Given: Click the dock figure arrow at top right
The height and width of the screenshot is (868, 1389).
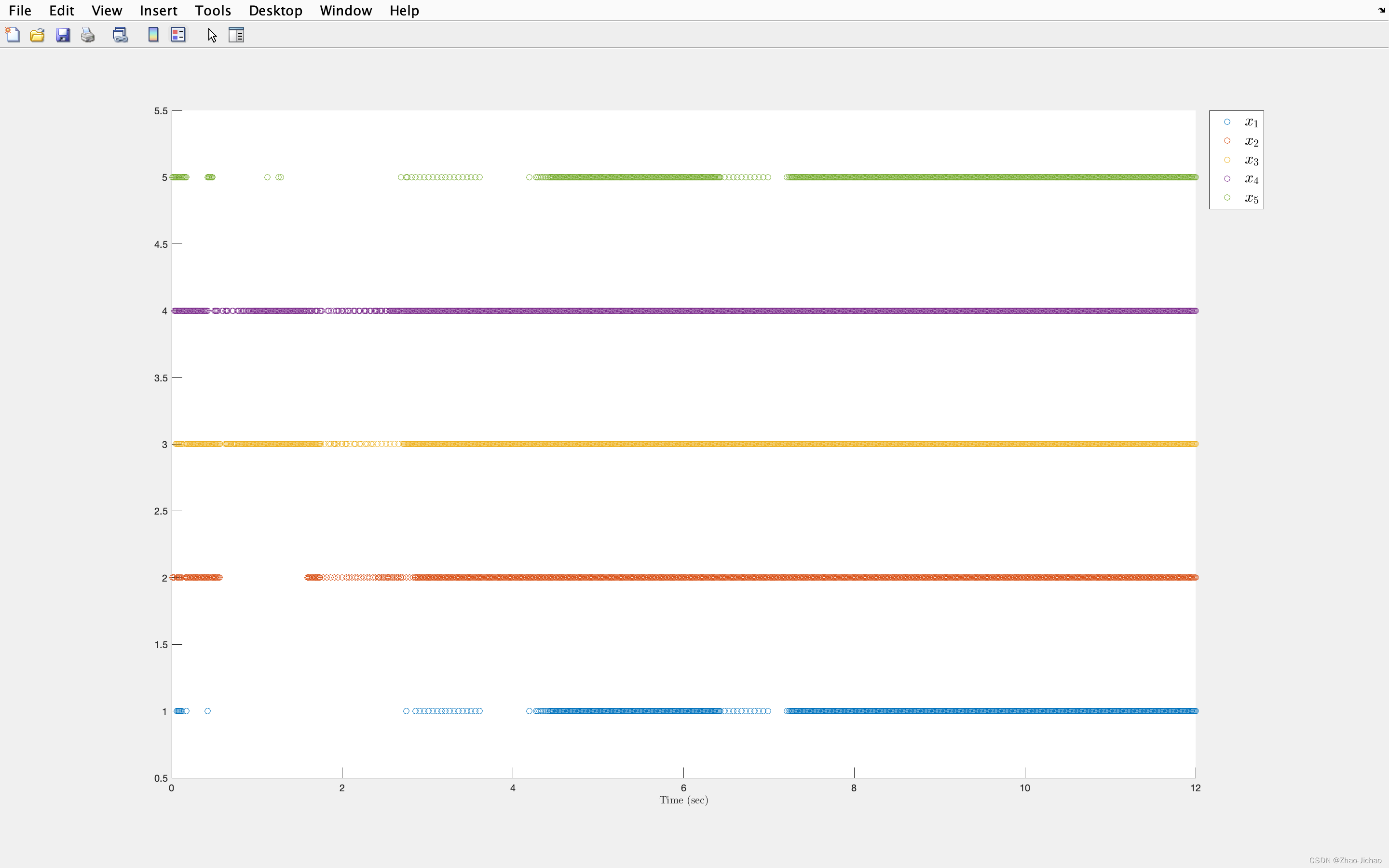Looking at the screenshot, I should click(x=1382, y=10).
